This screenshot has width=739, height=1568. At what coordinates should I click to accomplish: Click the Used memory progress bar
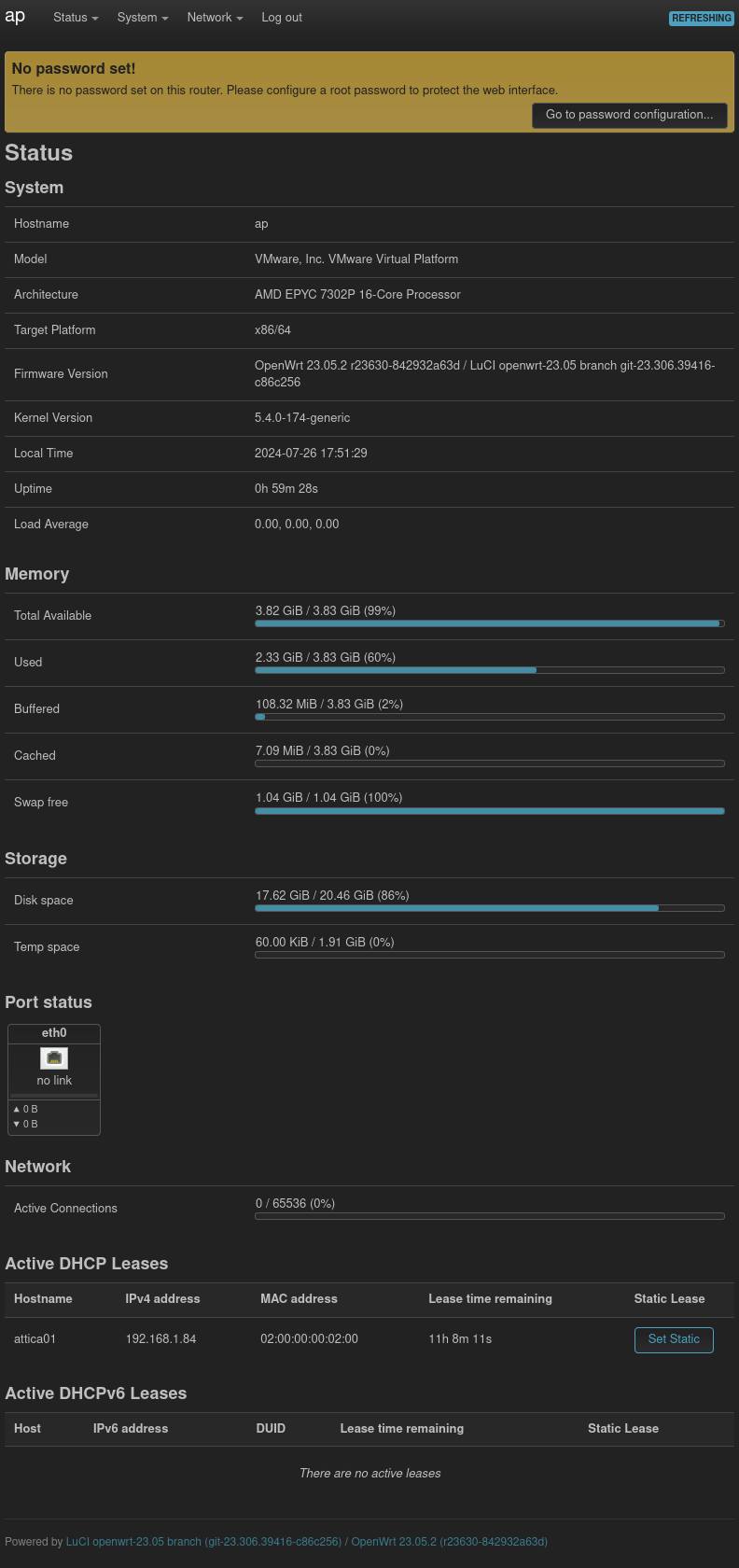(489, 670)
